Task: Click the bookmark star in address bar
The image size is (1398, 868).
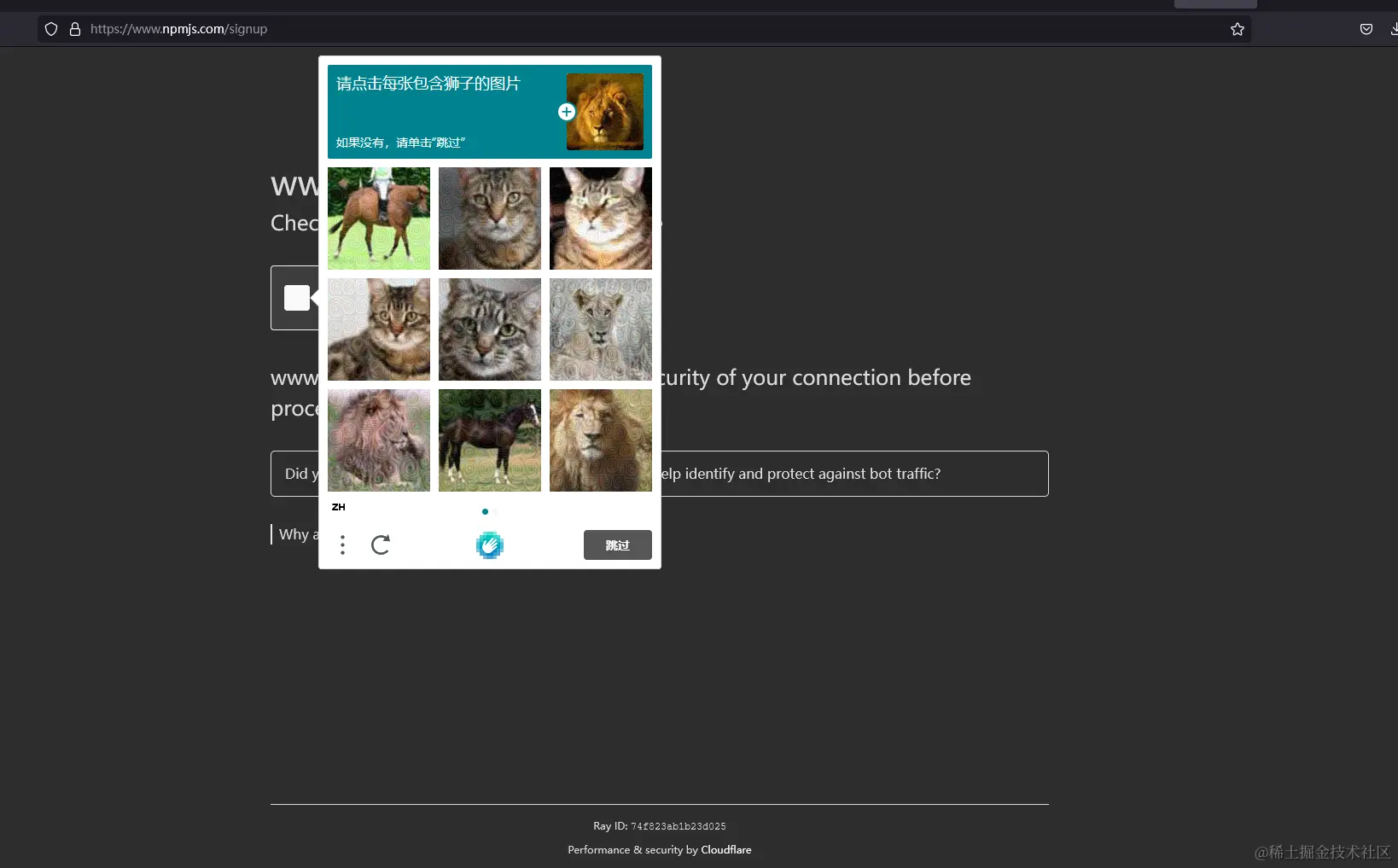Action: (1238, 29)
